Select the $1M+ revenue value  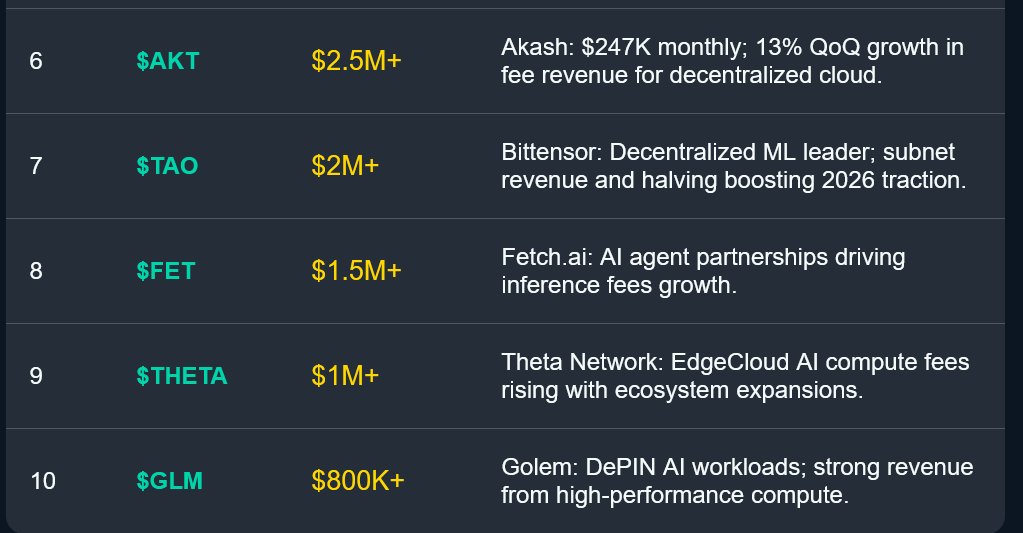[x=345, y=376]
